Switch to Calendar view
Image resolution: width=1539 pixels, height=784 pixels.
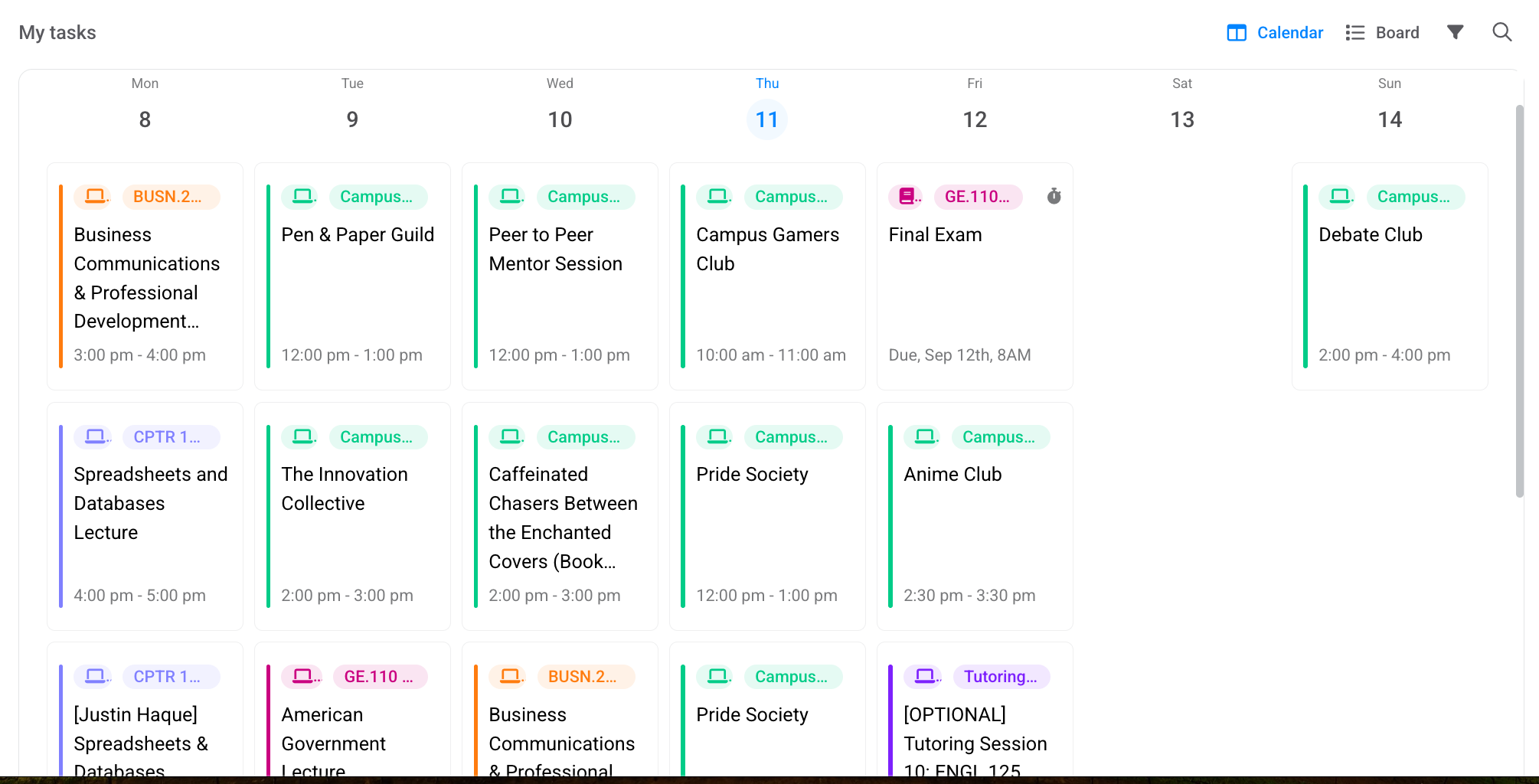1275,32
